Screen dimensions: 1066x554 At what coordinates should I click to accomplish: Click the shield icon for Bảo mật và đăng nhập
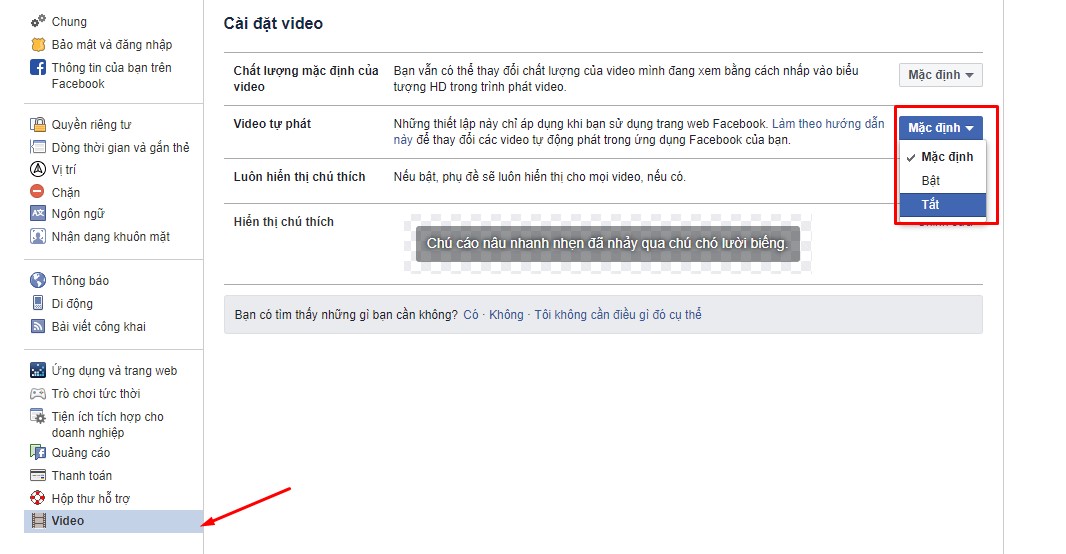38,44
